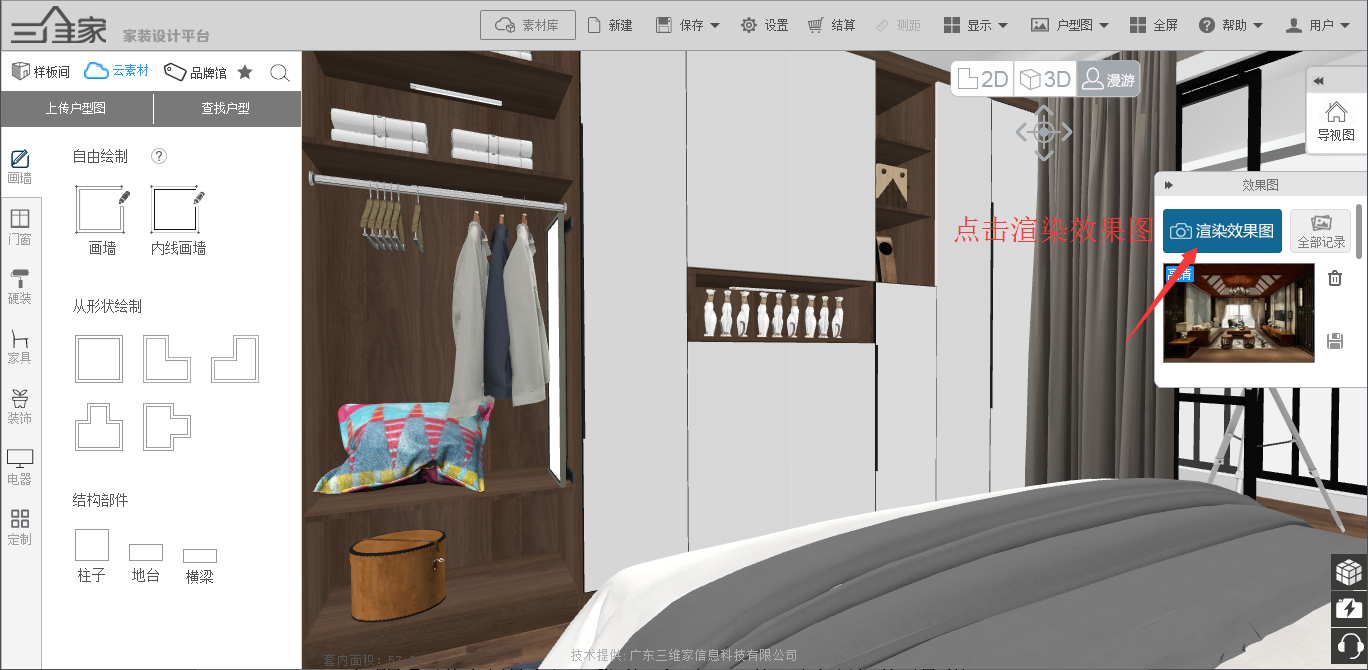
Task: Open the 查找户型 tab
Action: click(x=226, y=108)
